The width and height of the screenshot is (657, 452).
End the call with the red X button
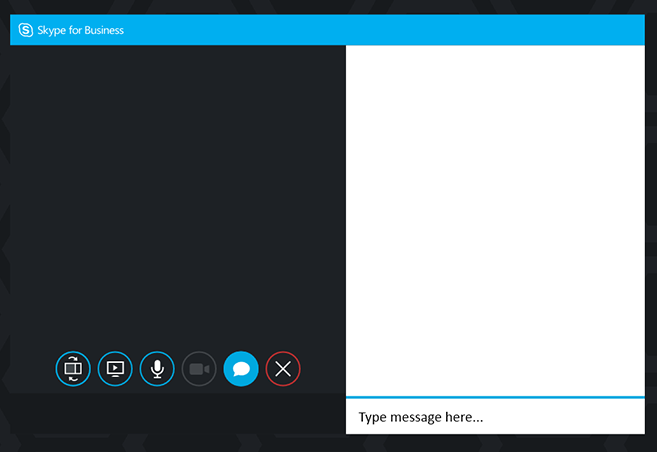click(283, 369)
